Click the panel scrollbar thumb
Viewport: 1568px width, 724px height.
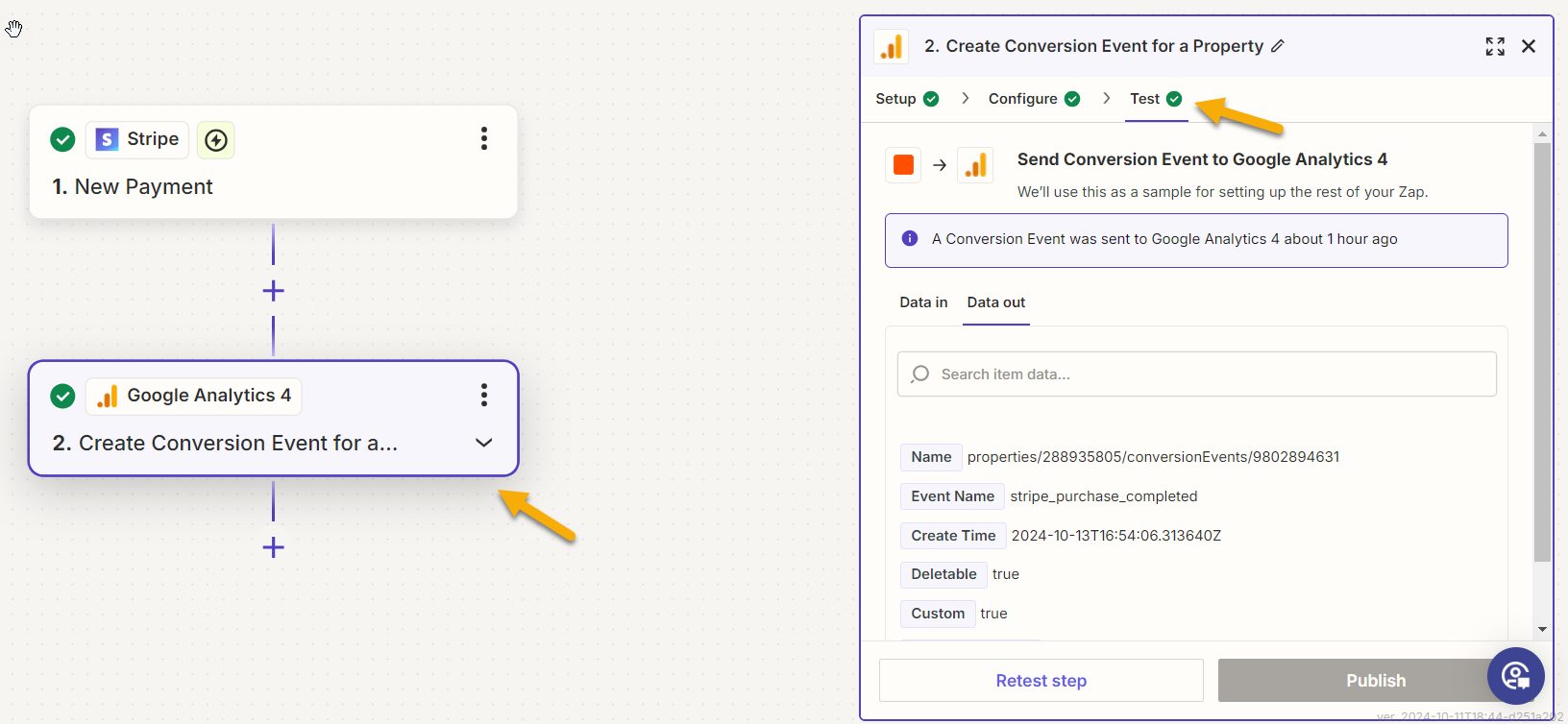(1543, 351)
